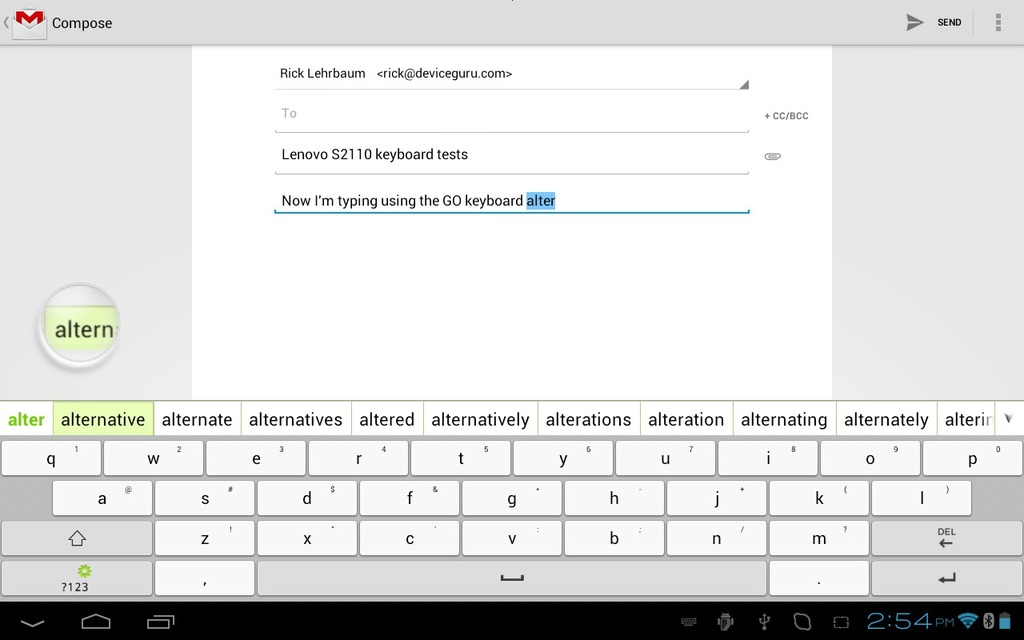1024x640 pixels.
Task: Hit the U key
Action: (665, 458)
